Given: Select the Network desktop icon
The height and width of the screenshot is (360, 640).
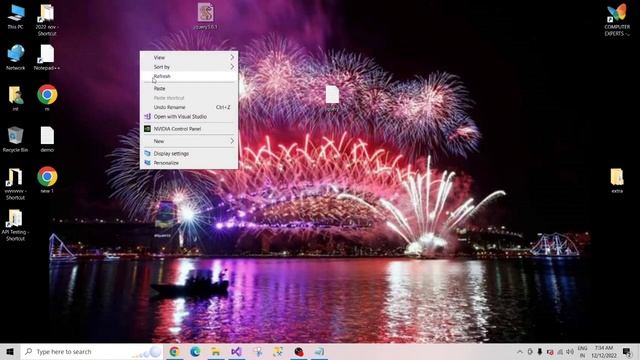Looking at the screenshot, I should [x=16, y=54].
